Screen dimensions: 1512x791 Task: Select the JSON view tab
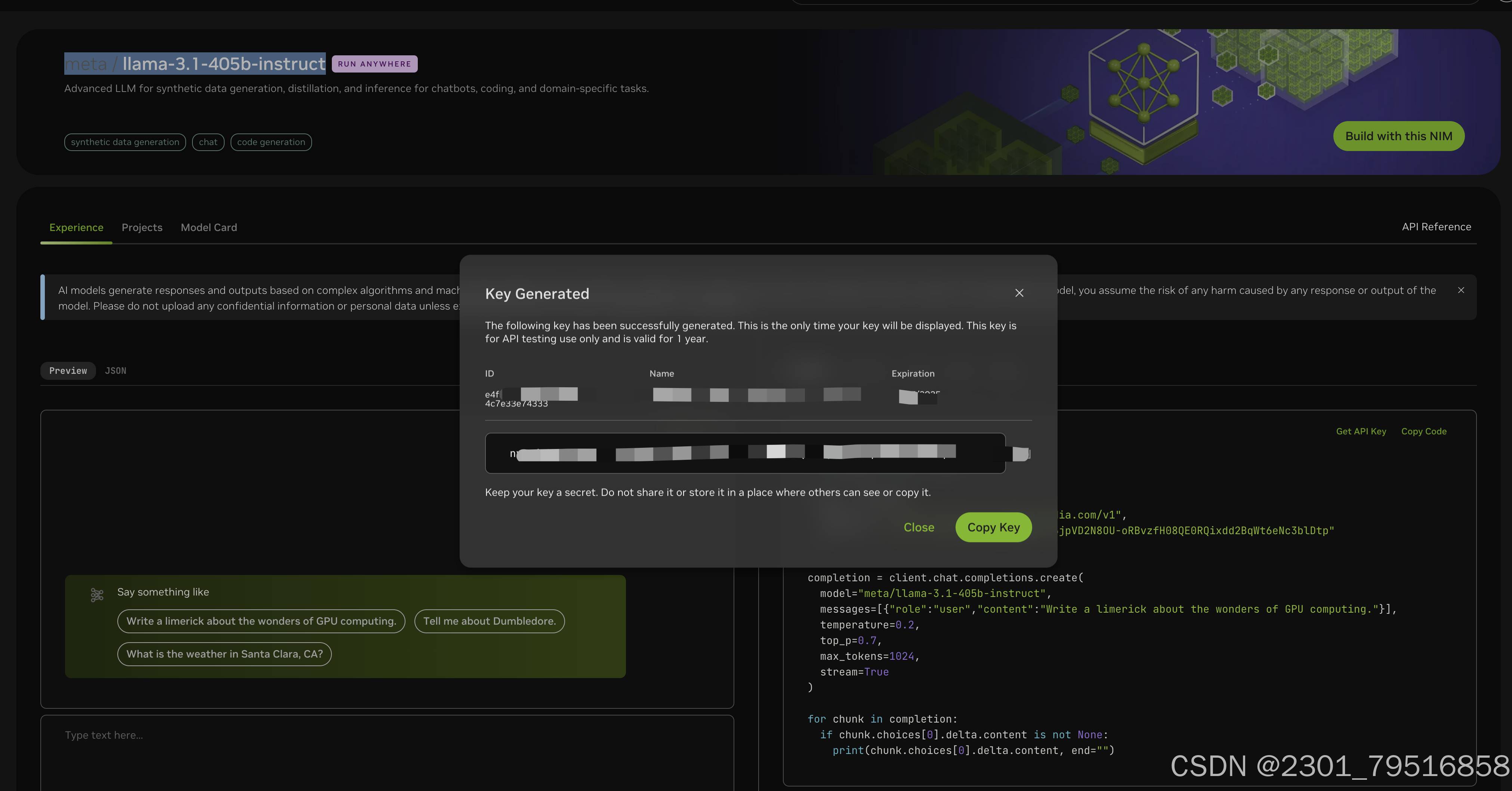pyautogui.click(x=115, y=370)
